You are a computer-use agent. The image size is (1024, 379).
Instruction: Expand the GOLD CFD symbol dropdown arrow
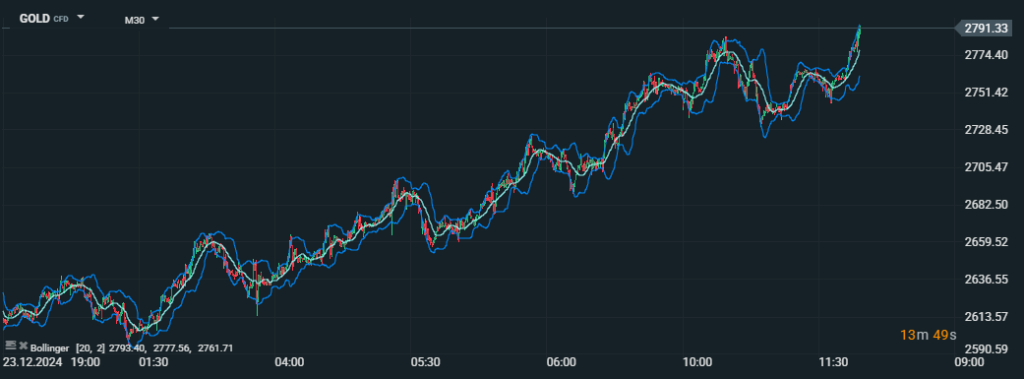coord(80,18)
